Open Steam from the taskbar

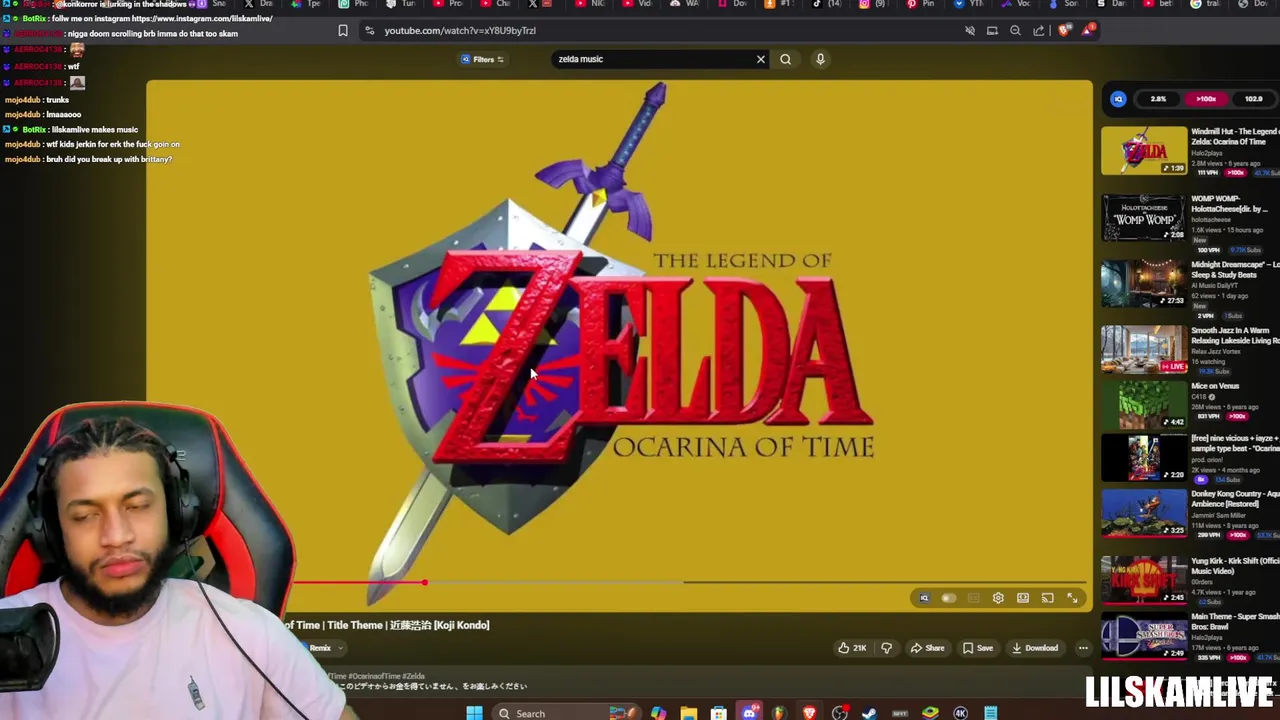pyautogui.click(x=869, y=713)
